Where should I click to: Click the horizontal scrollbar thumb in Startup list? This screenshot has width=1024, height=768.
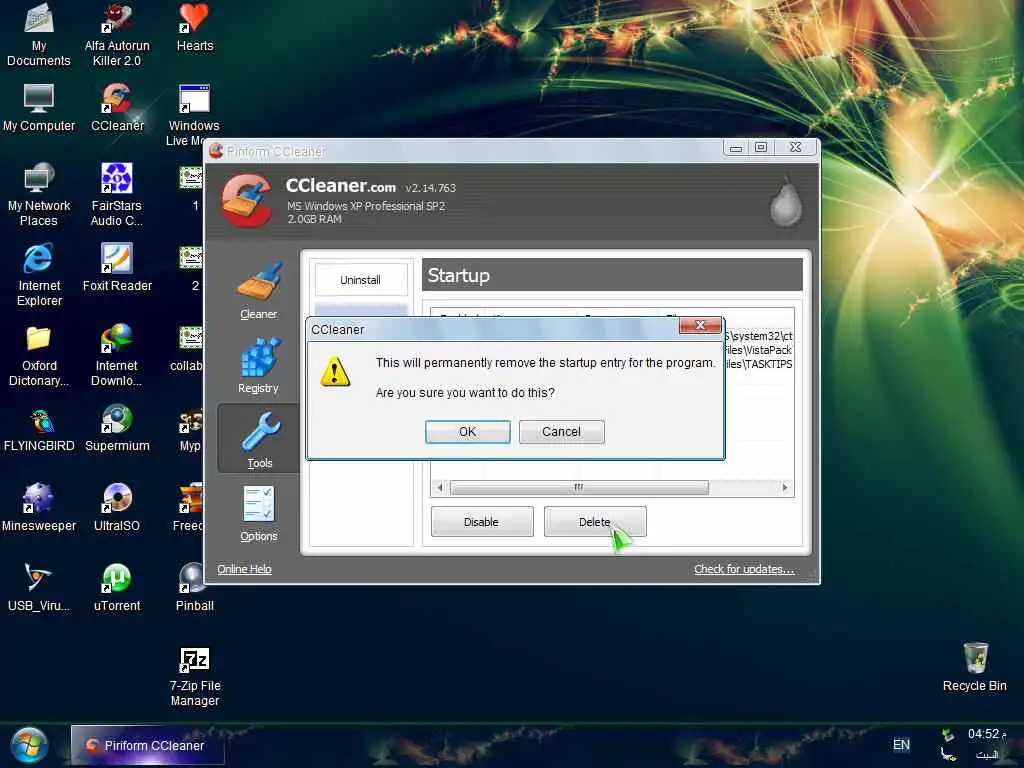[x=579, y=487]
